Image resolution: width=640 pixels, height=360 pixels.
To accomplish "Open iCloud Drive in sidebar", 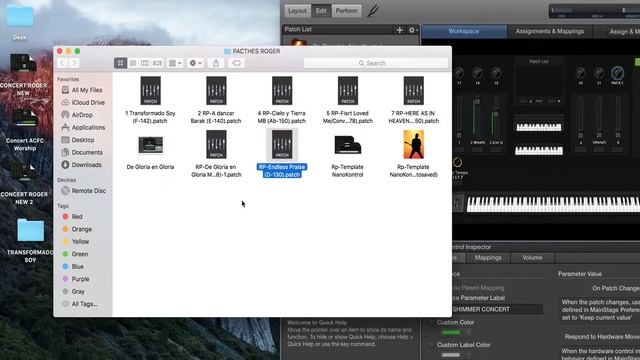I will [x=83, y=102].
